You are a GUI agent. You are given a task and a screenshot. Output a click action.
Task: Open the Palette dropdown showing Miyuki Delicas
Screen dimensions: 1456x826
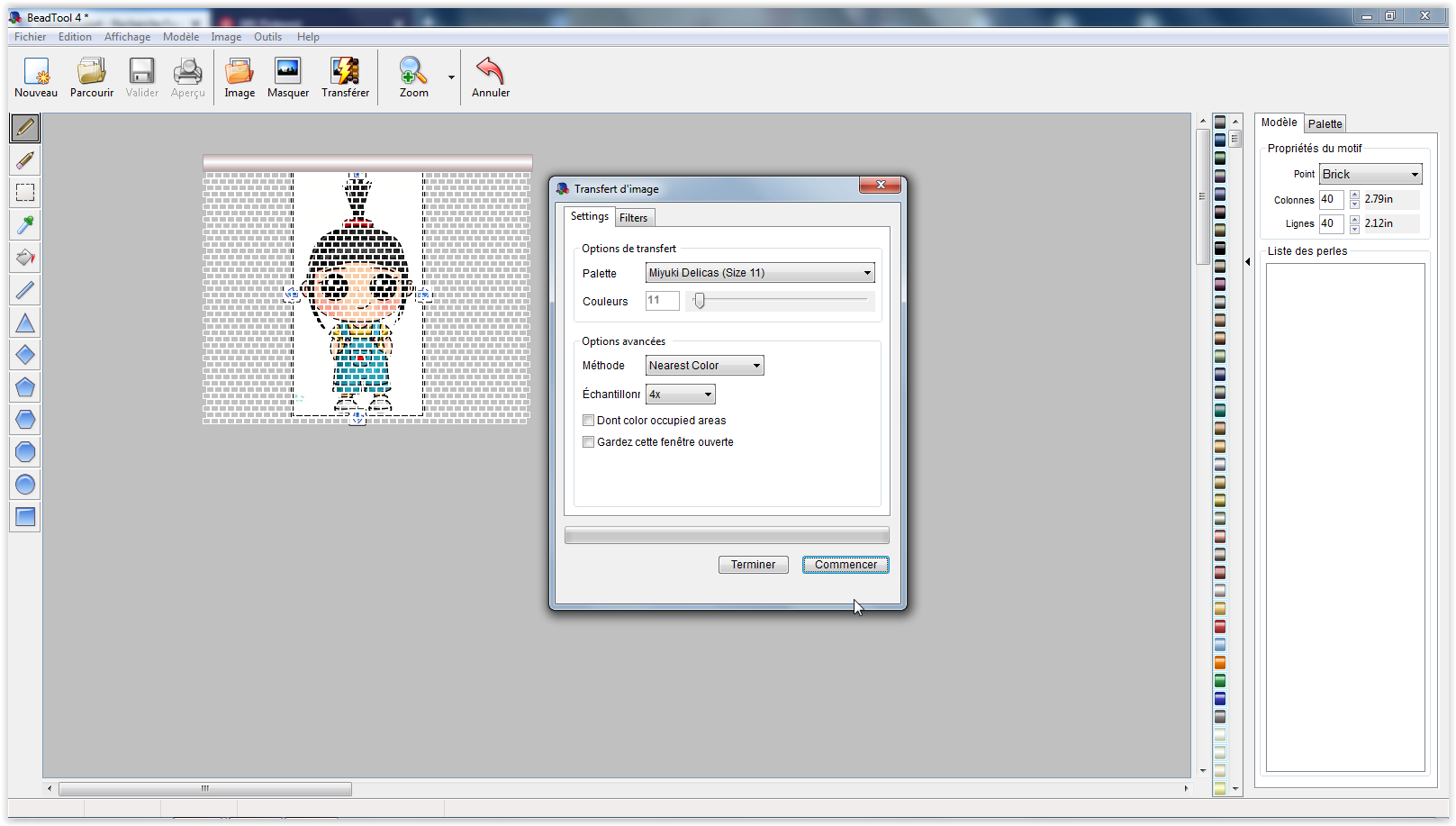tap(759, 272)
